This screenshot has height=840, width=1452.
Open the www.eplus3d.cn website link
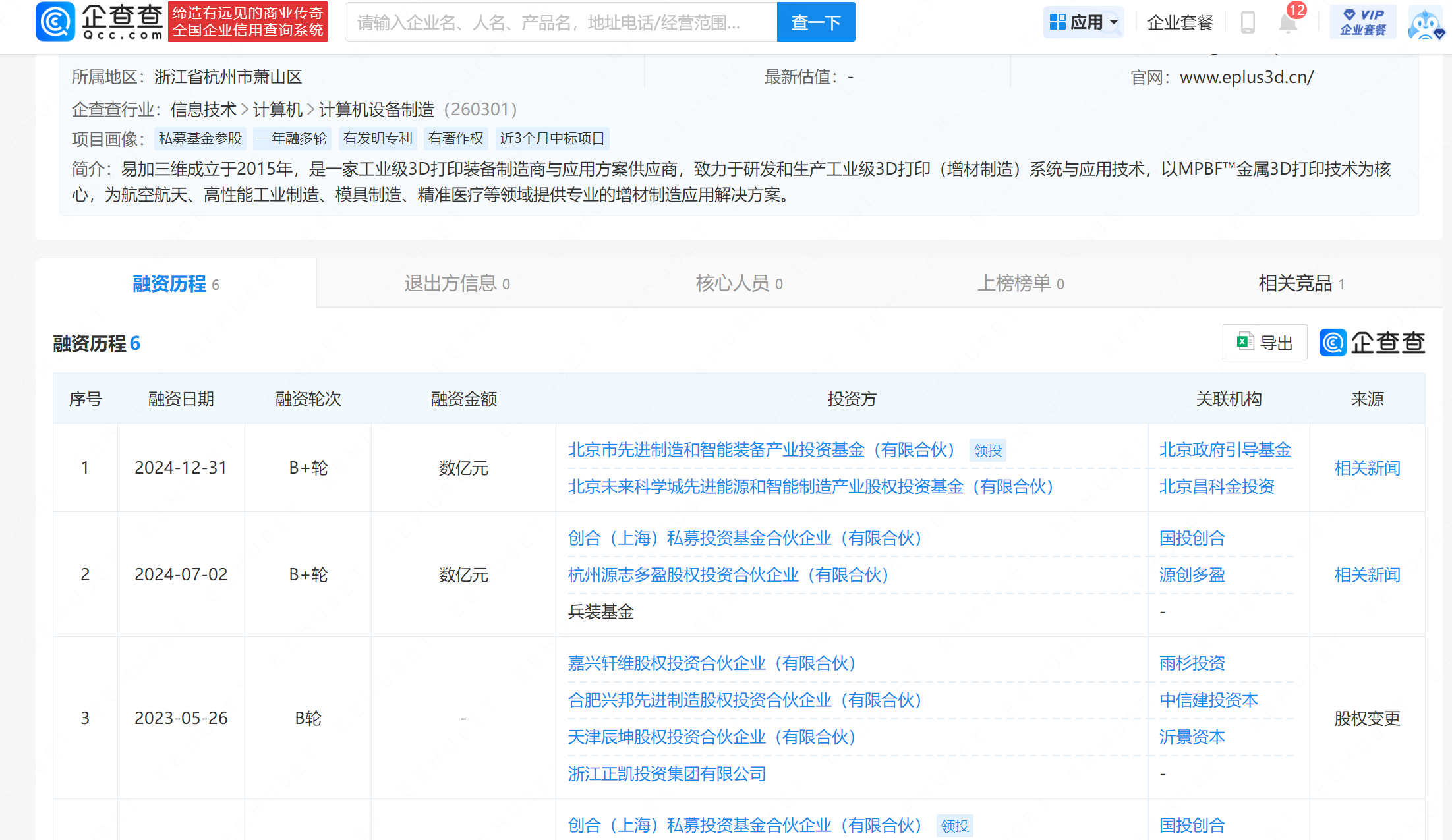(1246, 77)
